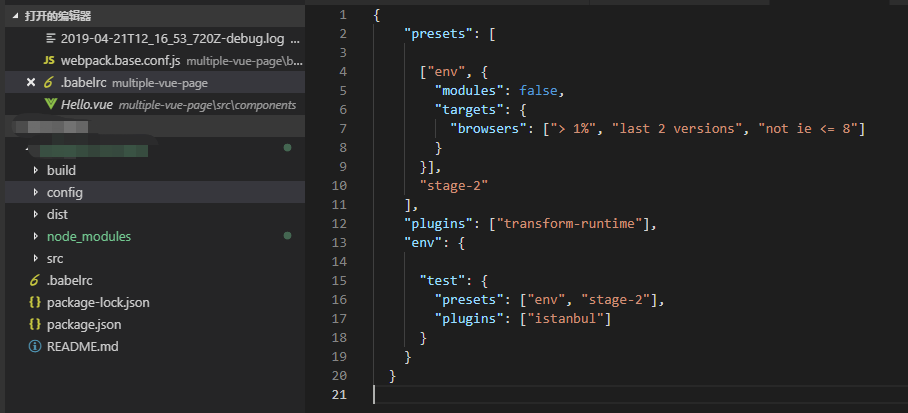The height and width of the screenshot is (413, 908).
Task: Expand the build folder
Action: pos(36,170)
